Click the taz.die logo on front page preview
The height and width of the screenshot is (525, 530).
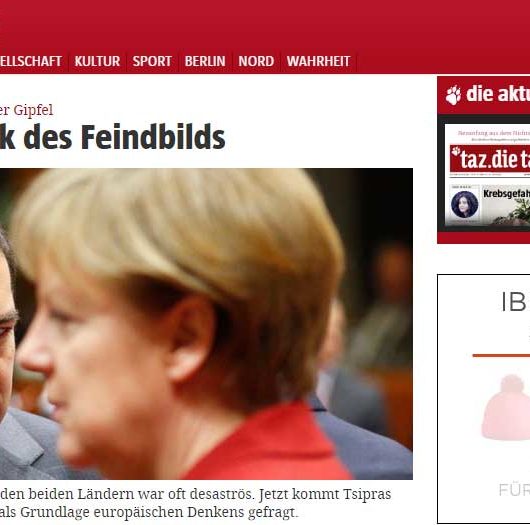pos(490,159)
